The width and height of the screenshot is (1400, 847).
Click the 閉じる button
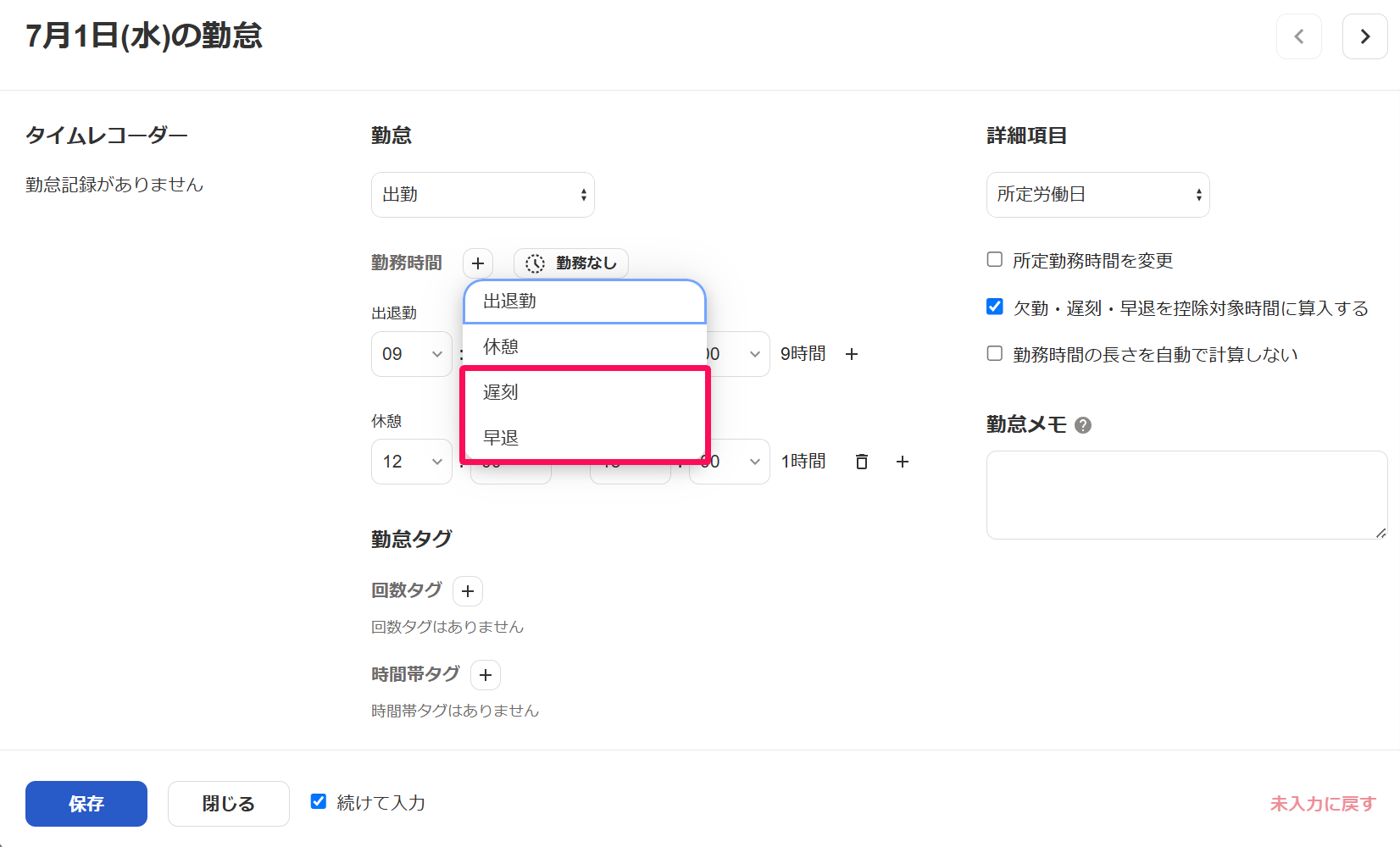[x=229, y=804]
